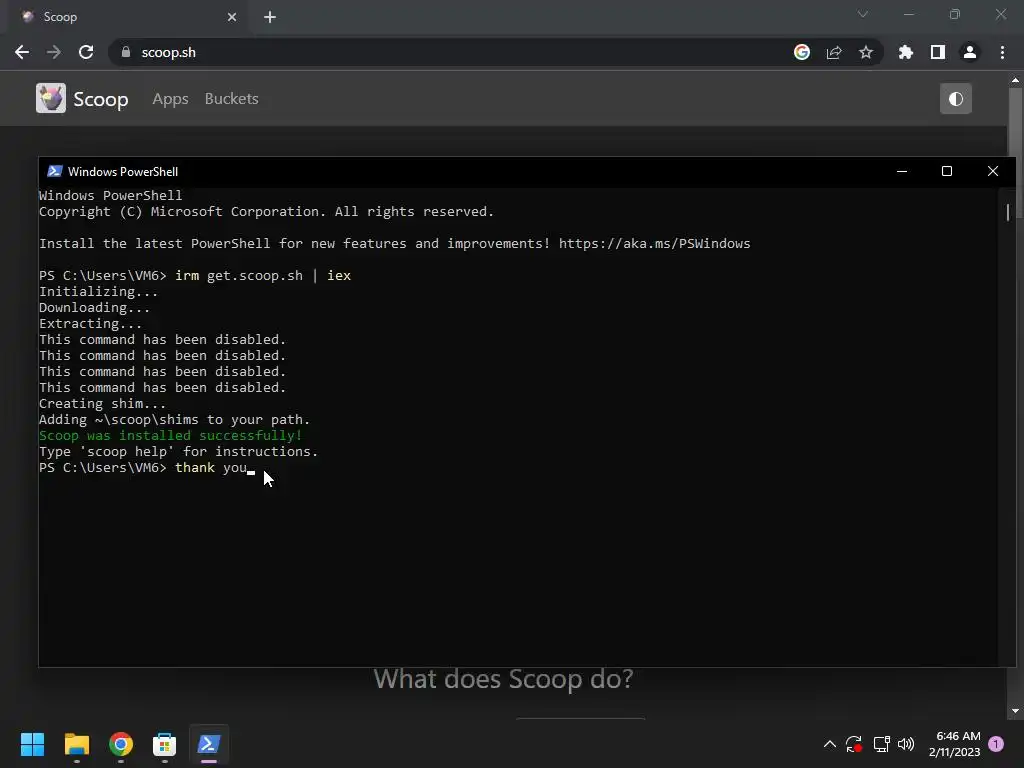1024x768 pixels.
Task: Click the Scoop logo icon
Action: point(51,99)
